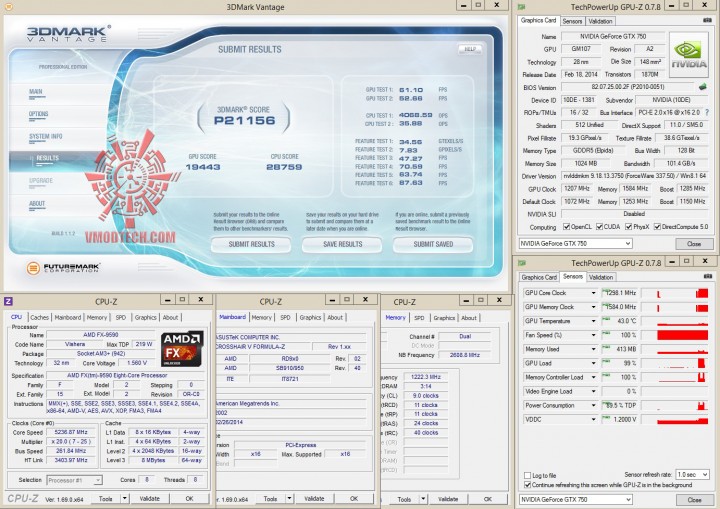Viewport: 720px width, 509px height.
Task: Click the NVIDIA logo in GPU-Z
Action: pyautogui.click(x=689, y=55)
